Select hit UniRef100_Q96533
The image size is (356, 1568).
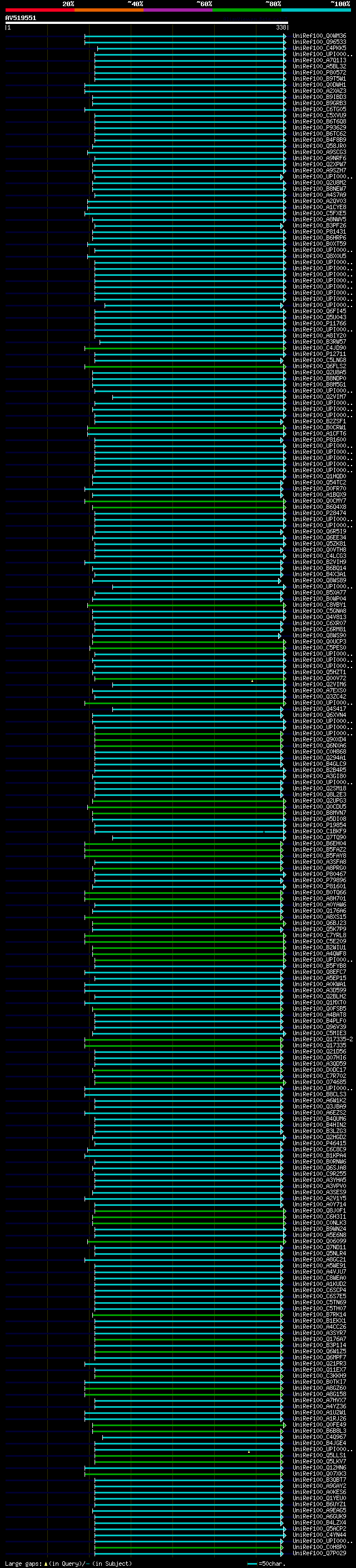[x=319, y=42]
